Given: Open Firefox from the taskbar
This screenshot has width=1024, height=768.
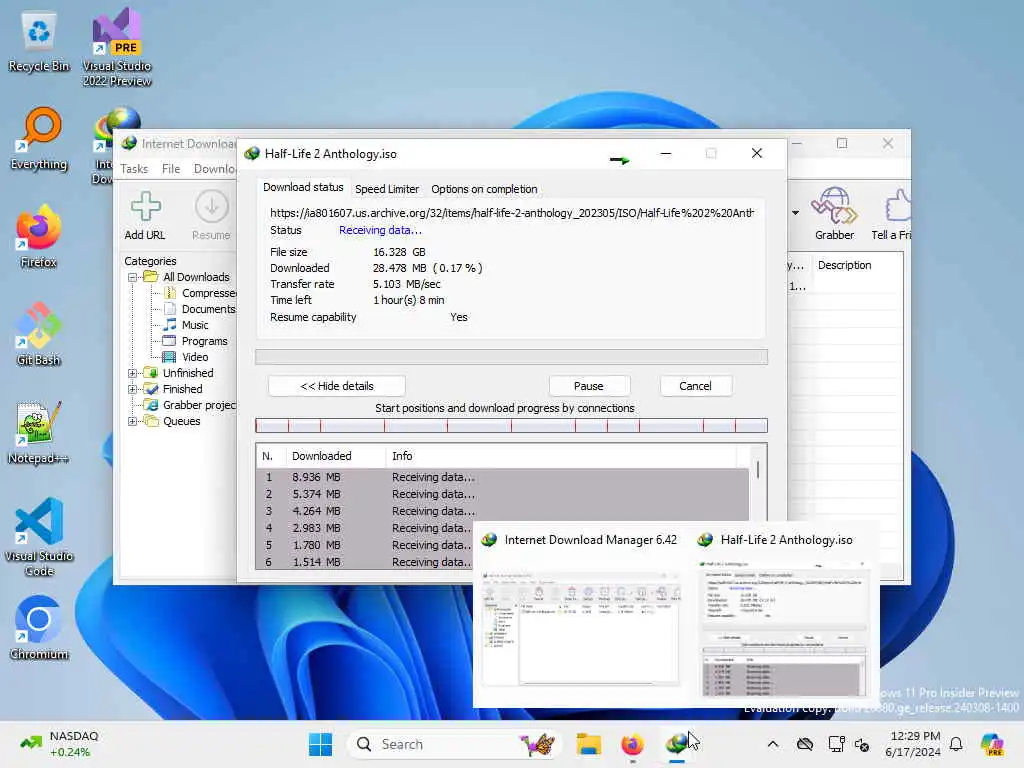Looking at the screenshot, I should click(x=632, y=744).
